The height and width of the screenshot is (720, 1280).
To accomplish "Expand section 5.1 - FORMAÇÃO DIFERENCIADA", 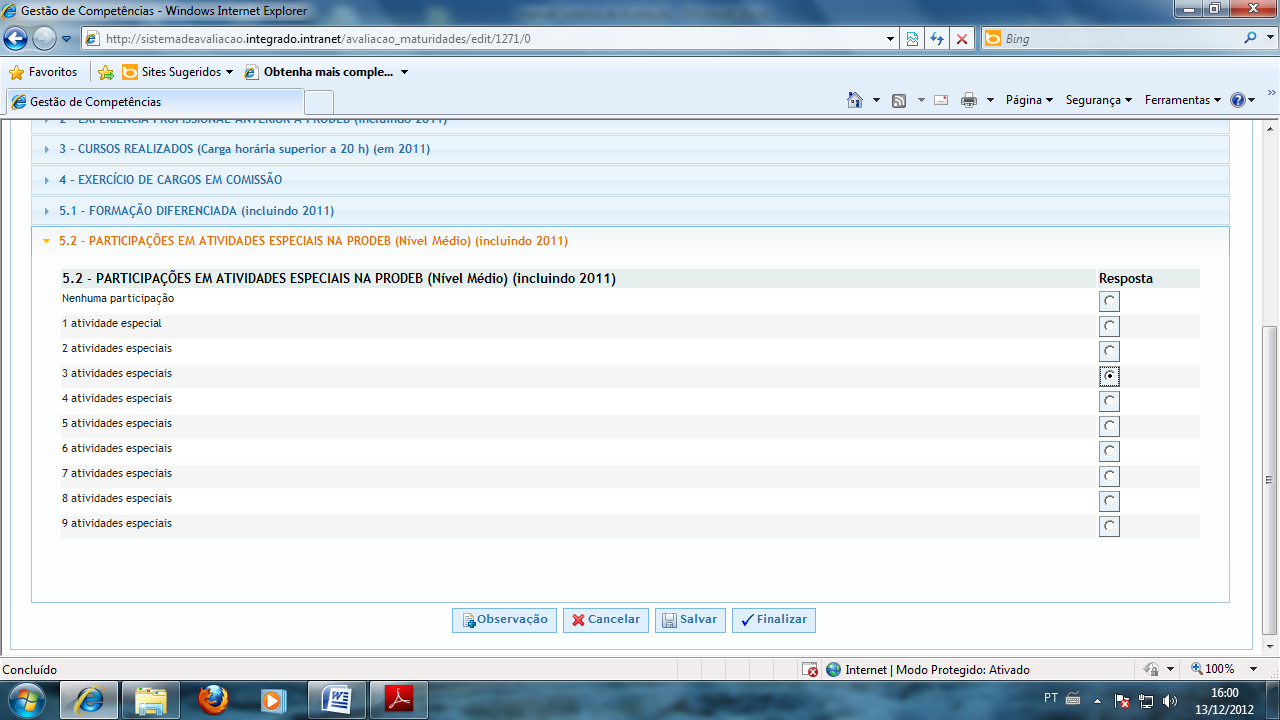I will [630, 211].
